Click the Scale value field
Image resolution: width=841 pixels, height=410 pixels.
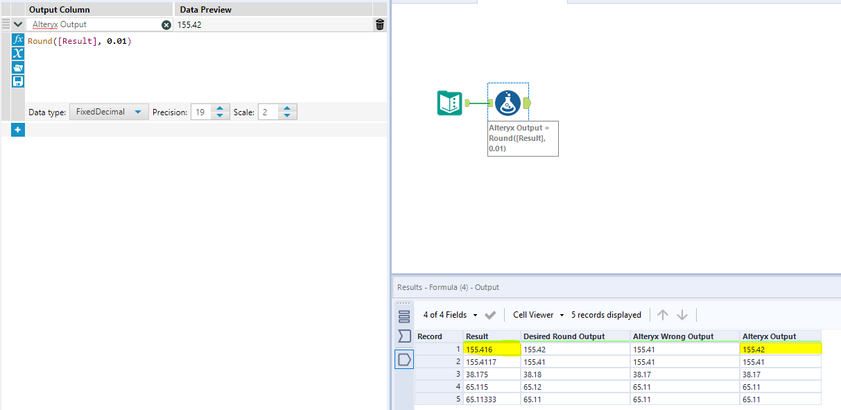(x=268, y=112)
